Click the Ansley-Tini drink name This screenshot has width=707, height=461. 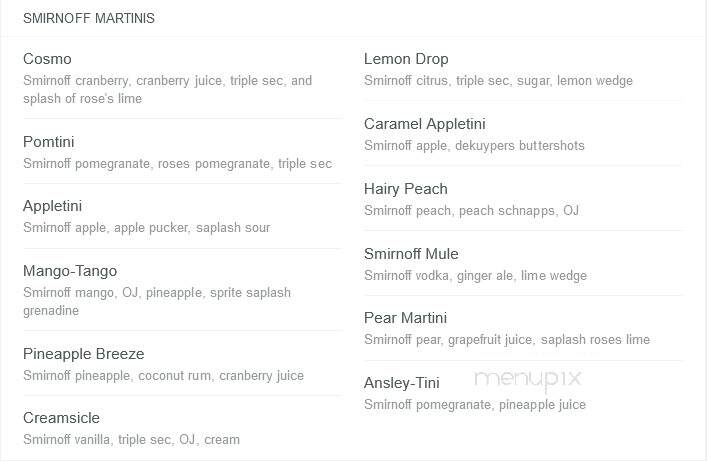[x=401, y=383]
